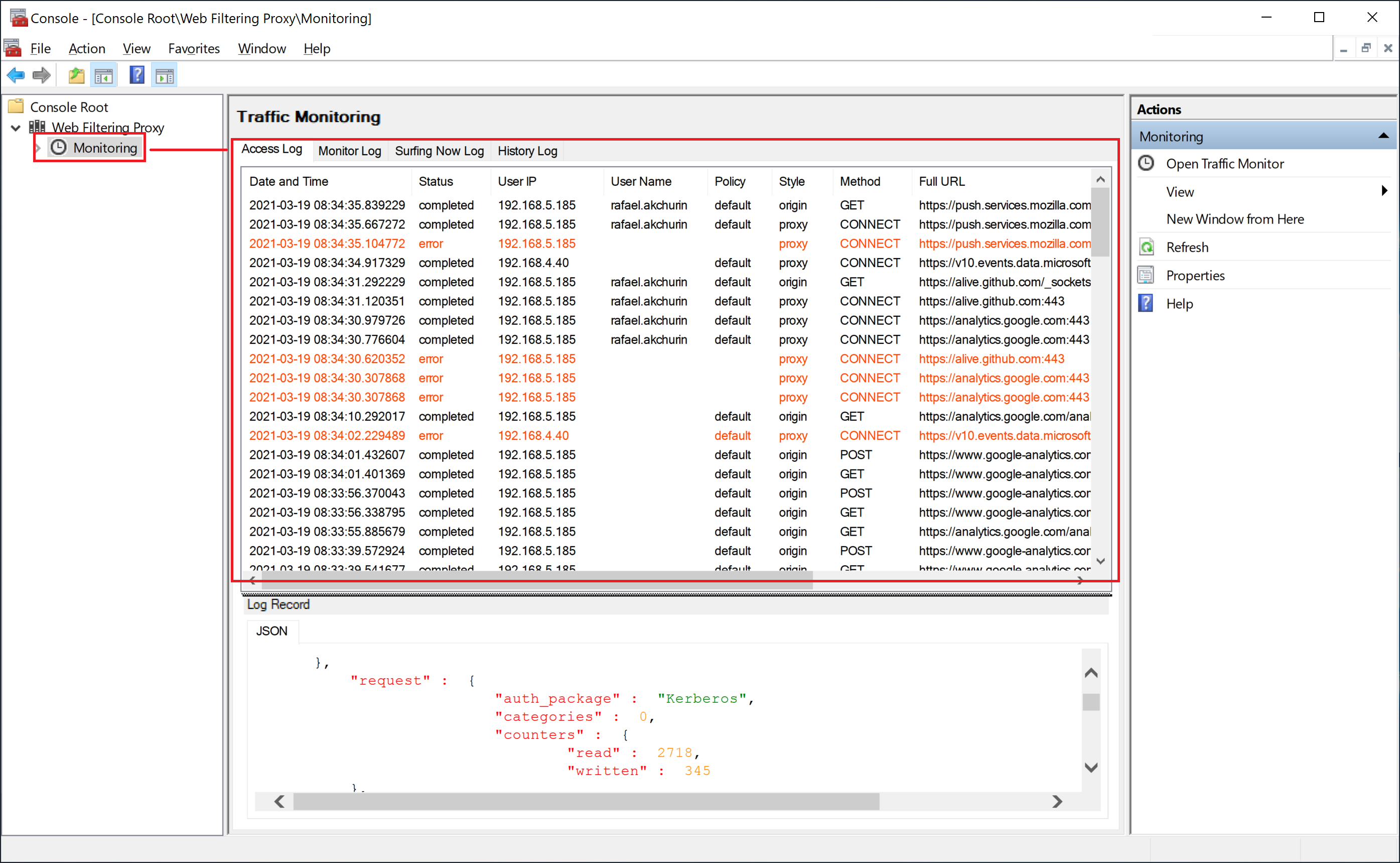Click scroll-down arrow of access log list

(x=1100, y=561)
